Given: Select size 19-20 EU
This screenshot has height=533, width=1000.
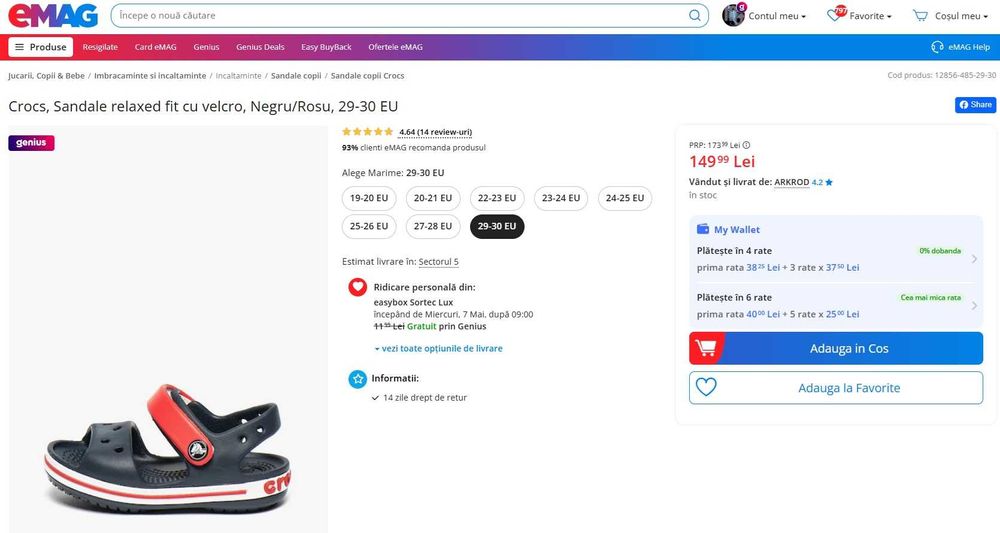Looking at the screenshot, I should pos(369,198).
